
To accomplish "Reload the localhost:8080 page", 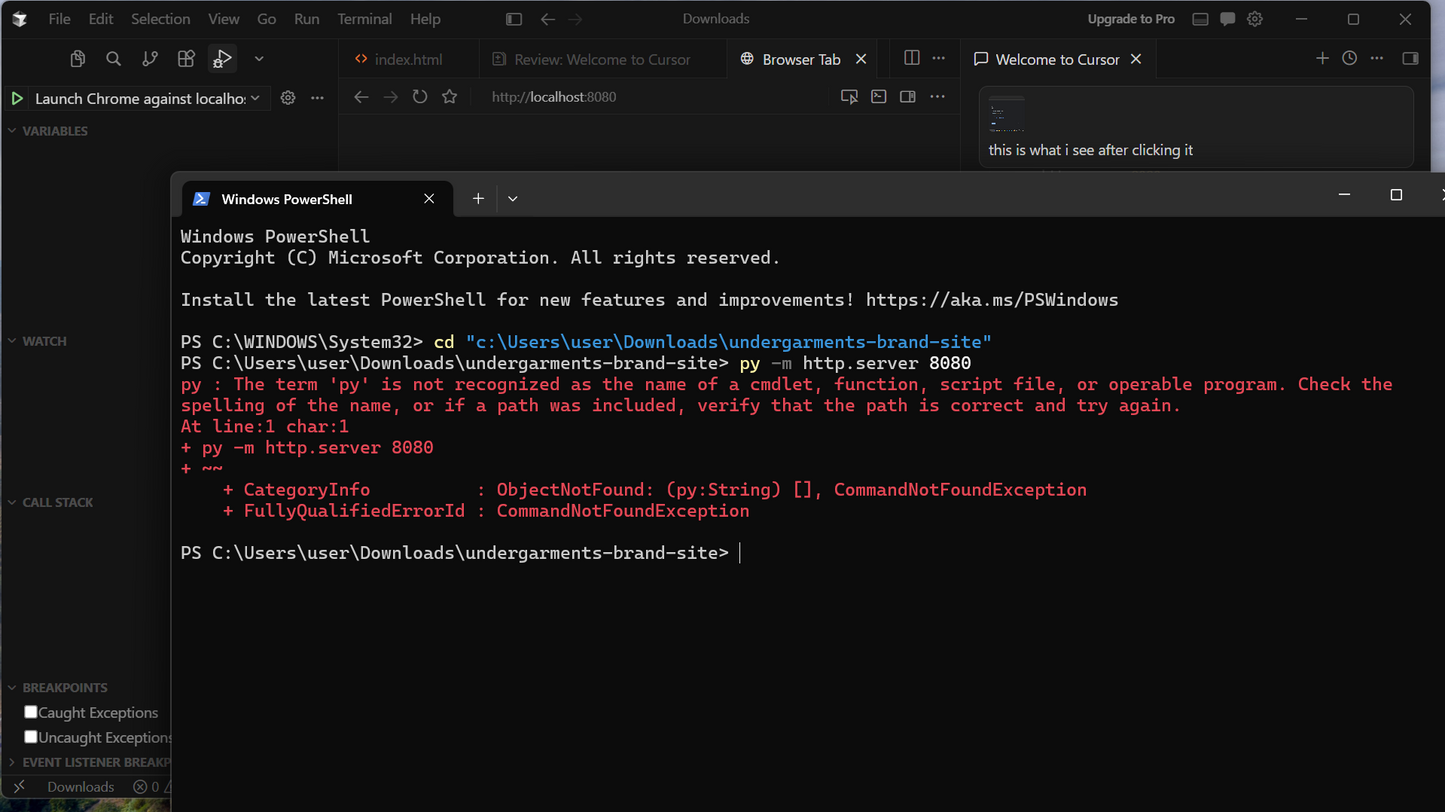I will [420, 97].
